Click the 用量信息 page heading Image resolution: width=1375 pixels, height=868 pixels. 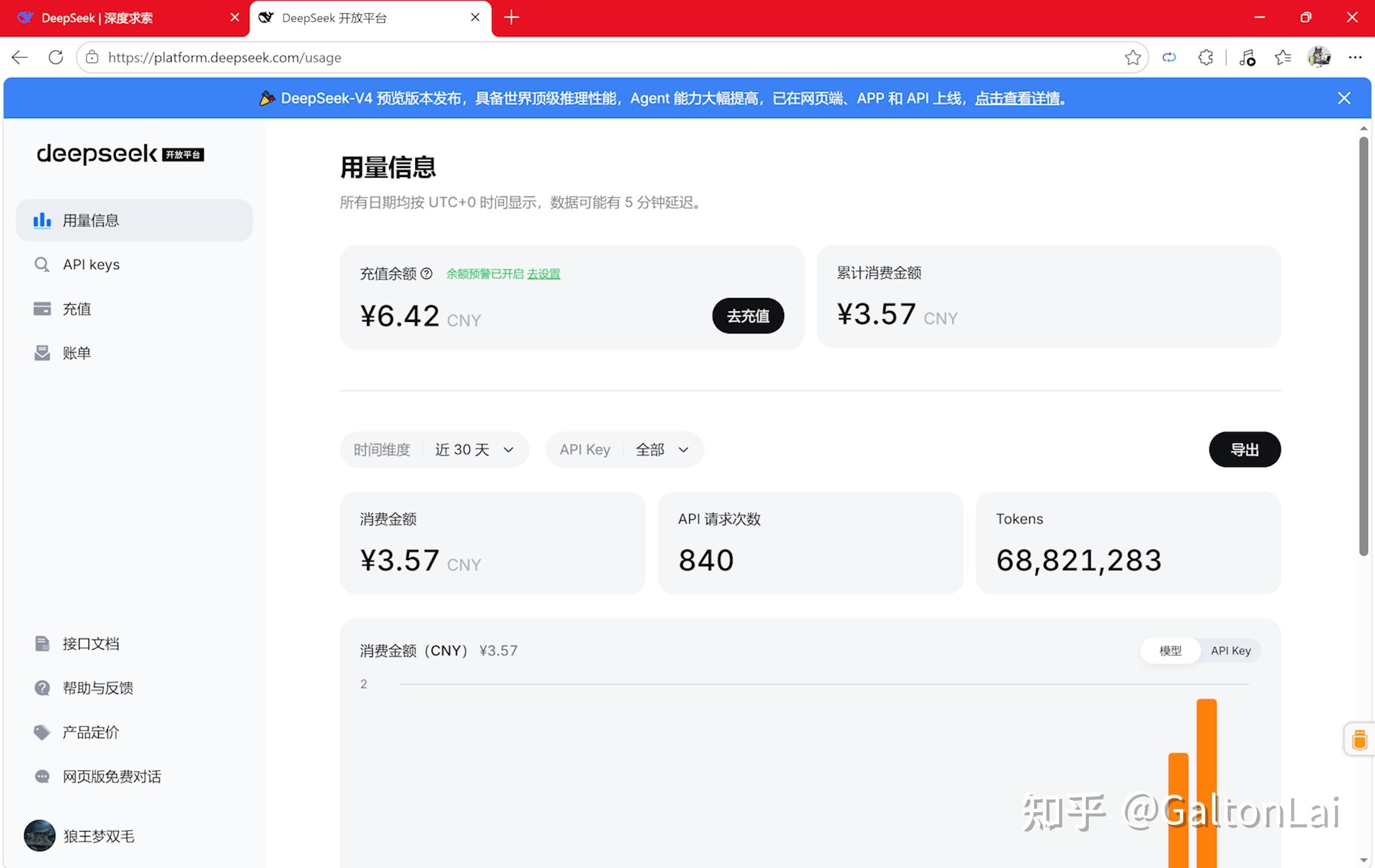click(388, 167)
